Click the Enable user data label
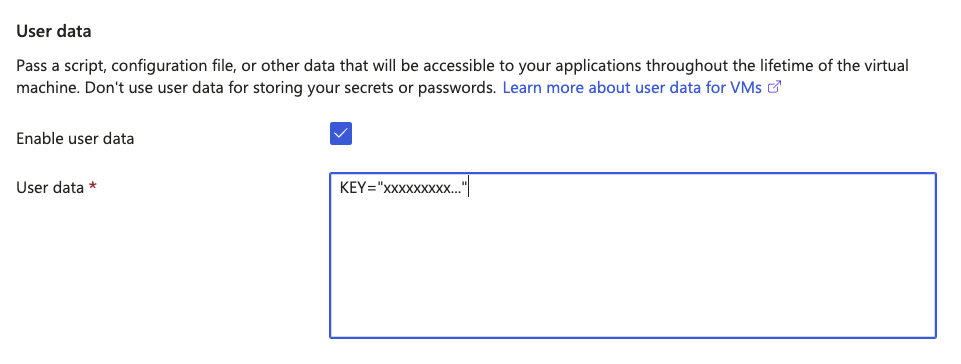Image resolution: width=961 pixels, height=364 pixels. tap(75, 138)
